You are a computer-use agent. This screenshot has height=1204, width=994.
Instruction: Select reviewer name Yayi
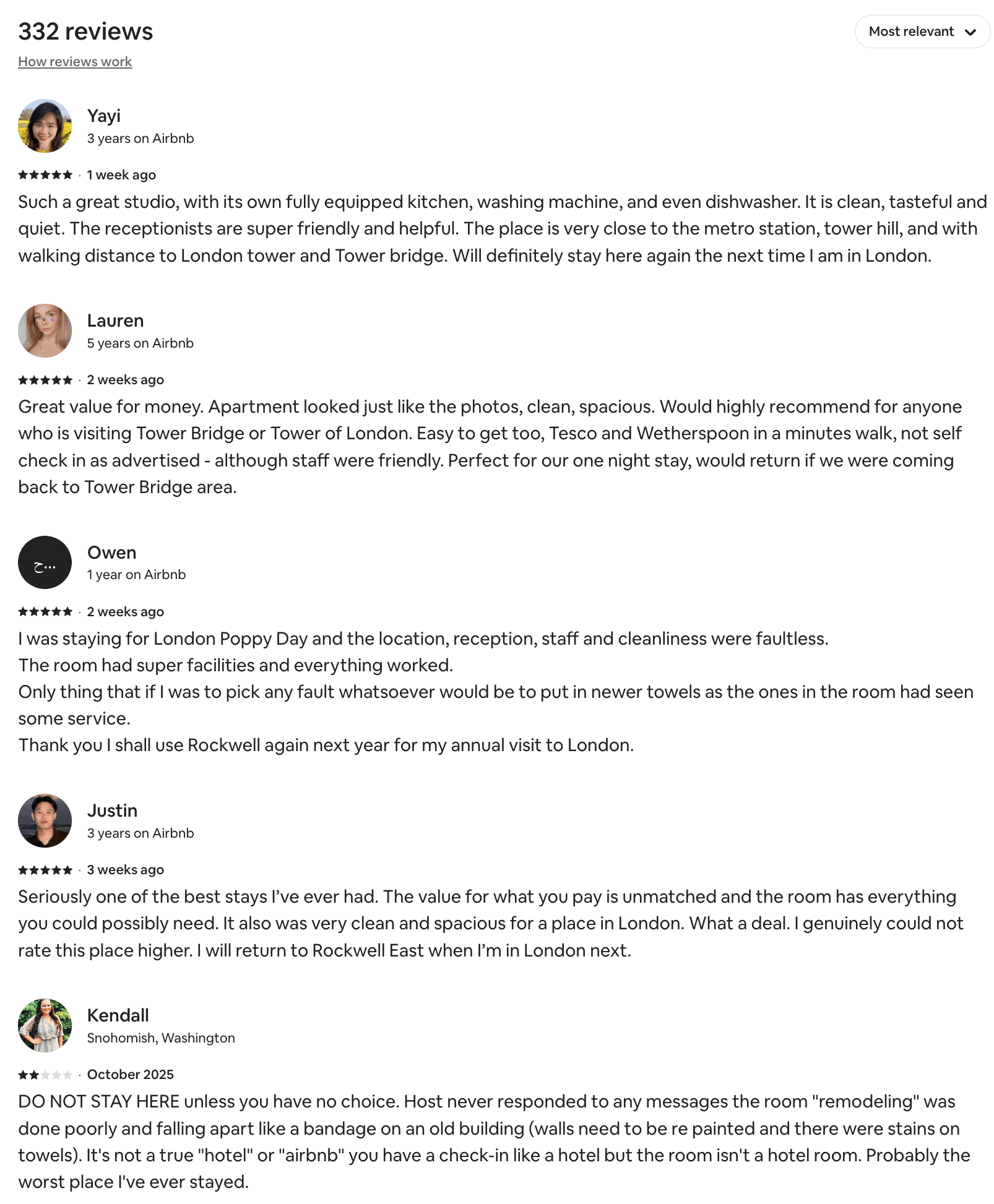[103, 116]
